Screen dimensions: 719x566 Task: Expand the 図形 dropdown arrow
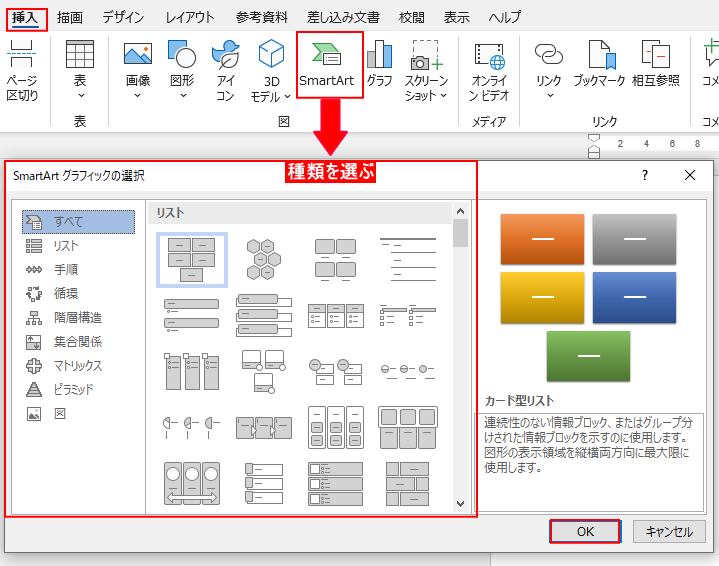pyautogui.click(x=183, y=96)
